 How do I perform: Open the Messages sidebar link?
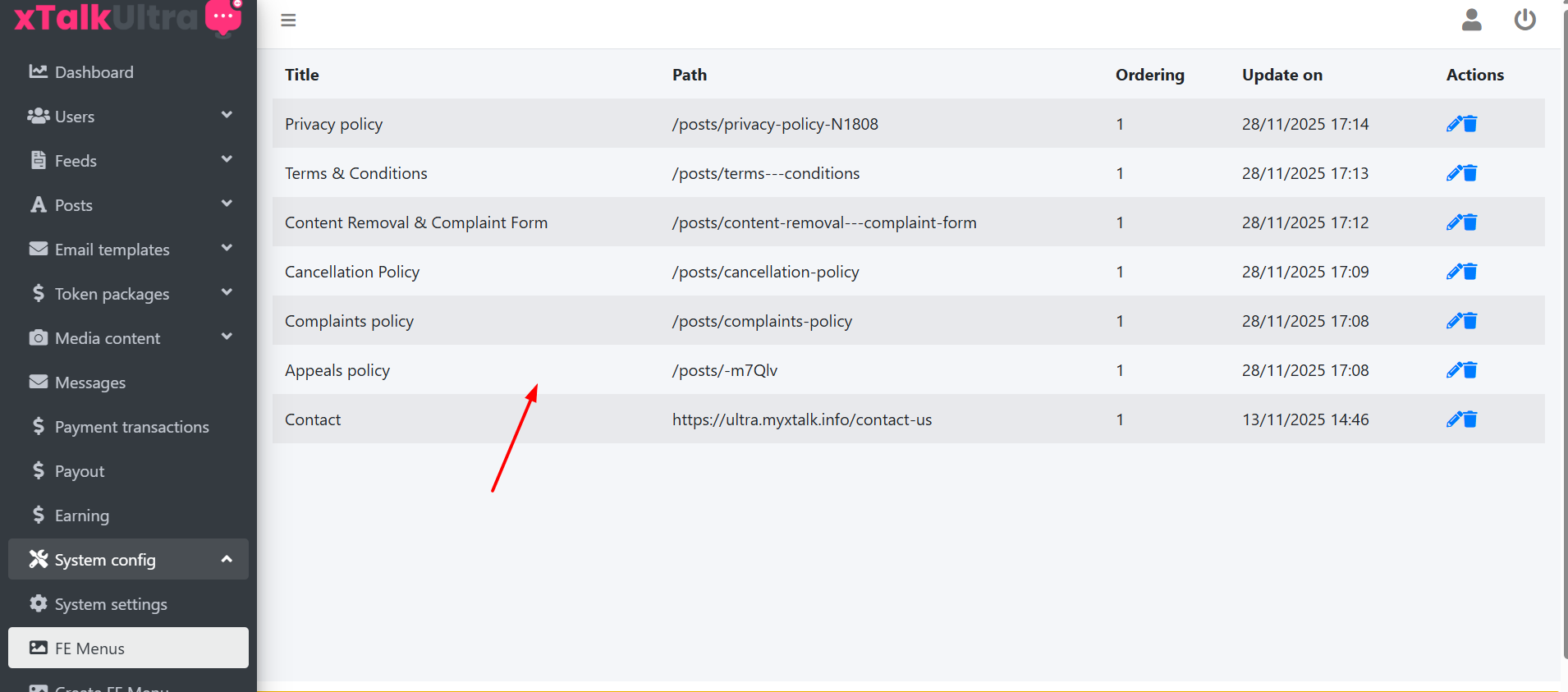click(89, 383)
